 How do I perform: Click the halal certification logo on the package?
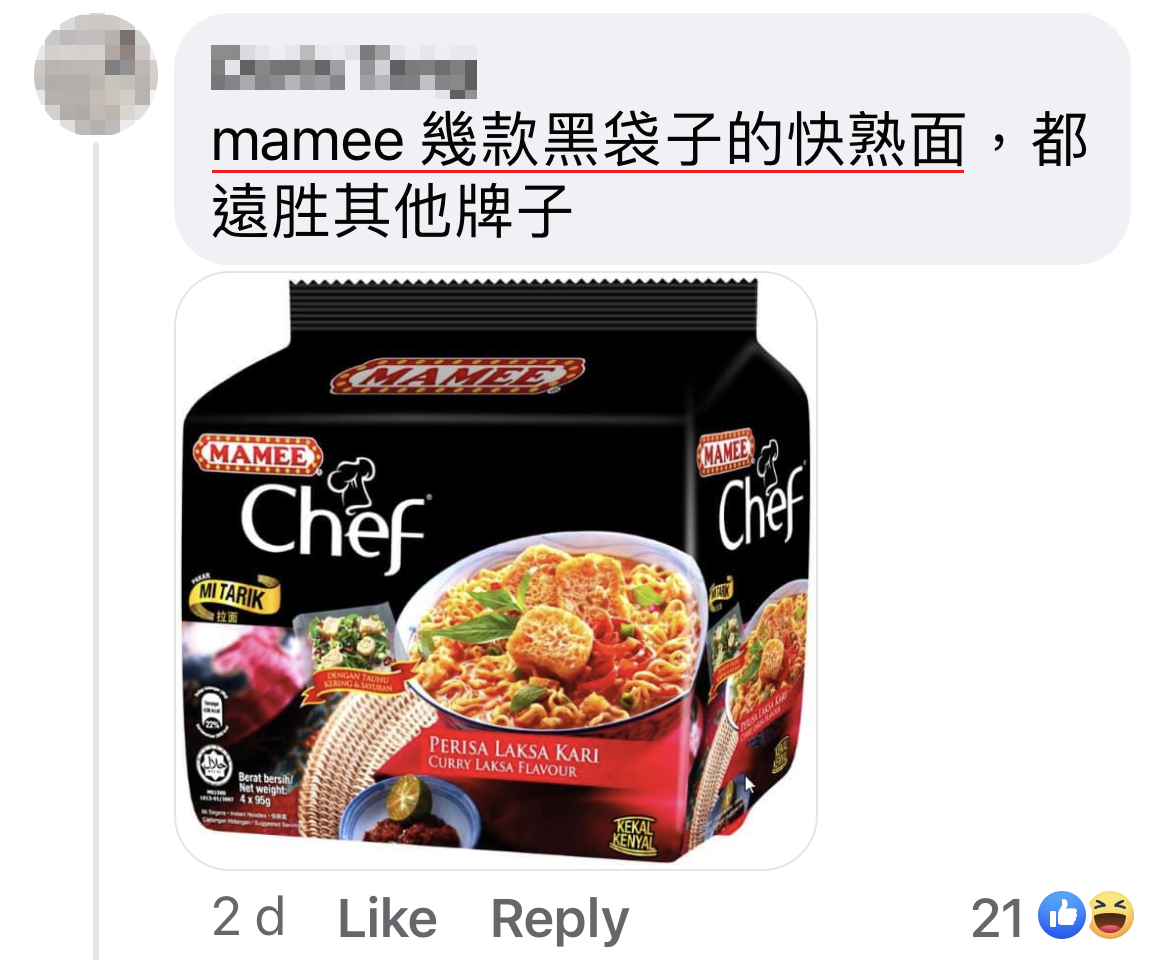point(214,765)
